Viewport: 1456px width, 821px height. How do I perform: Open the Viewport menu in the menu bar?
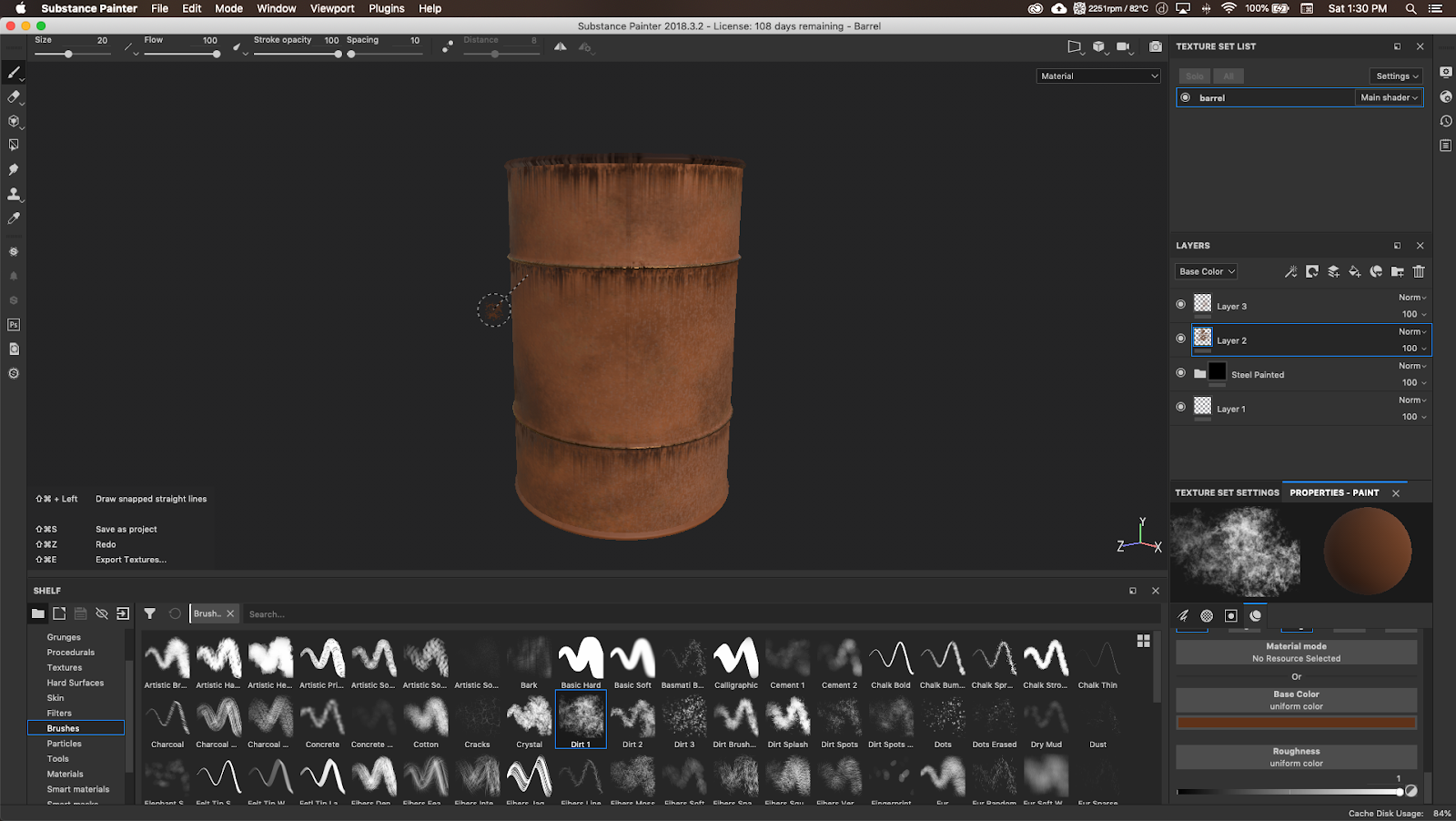(x=331, y=8)
